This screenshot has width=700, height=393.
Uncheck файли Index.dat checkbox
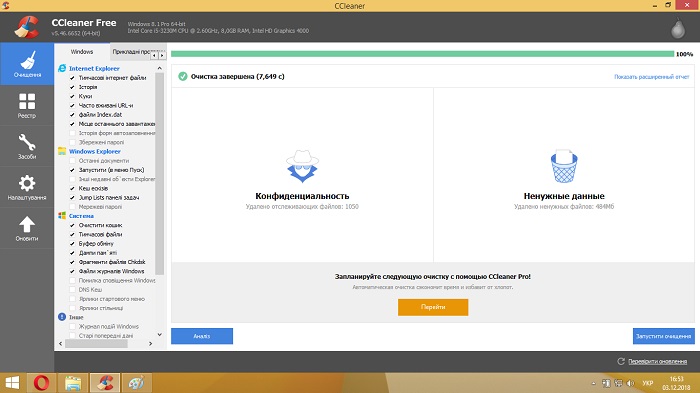72,115
